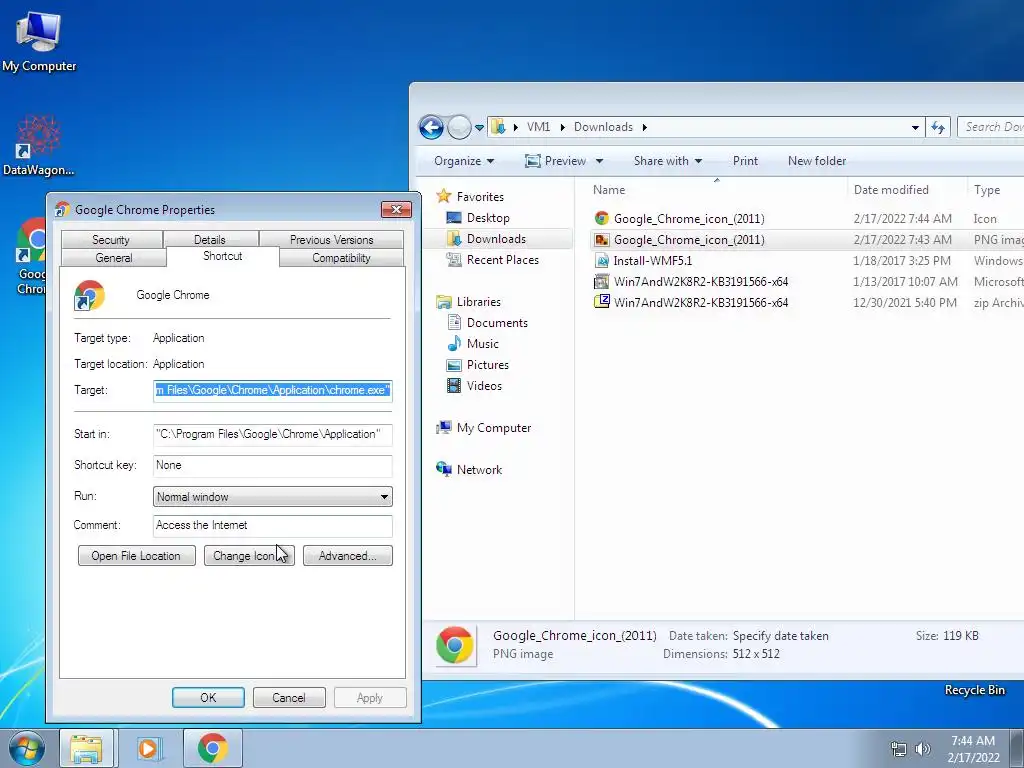Screen dimensions: 1024x768
Task: Open the DataWagon desktop shortcut
Action: click(x=38, y=146)
